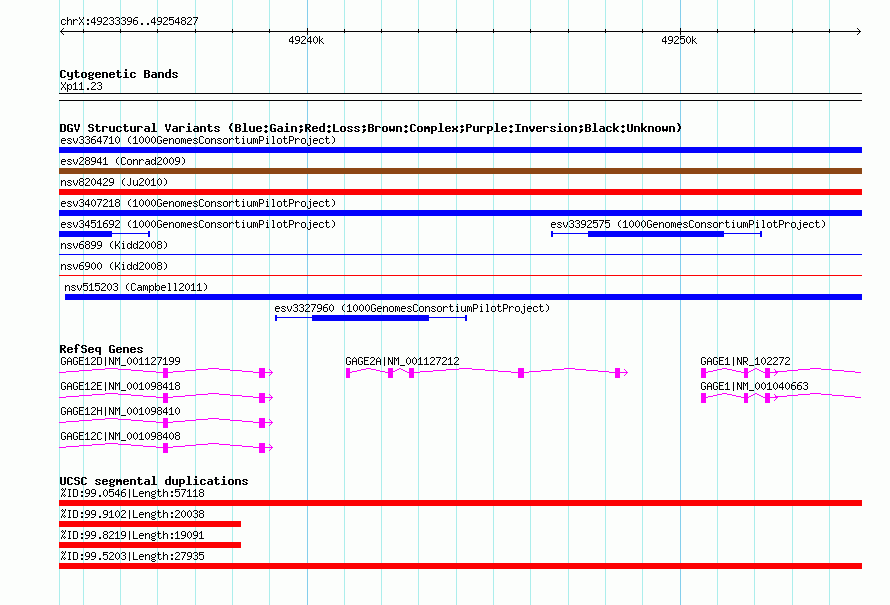This screenshot has width=890, height=605.
Task: Open gene GAGE12C|NM_001098408 label
Action: pyautogui.click(x=120, y=436)
